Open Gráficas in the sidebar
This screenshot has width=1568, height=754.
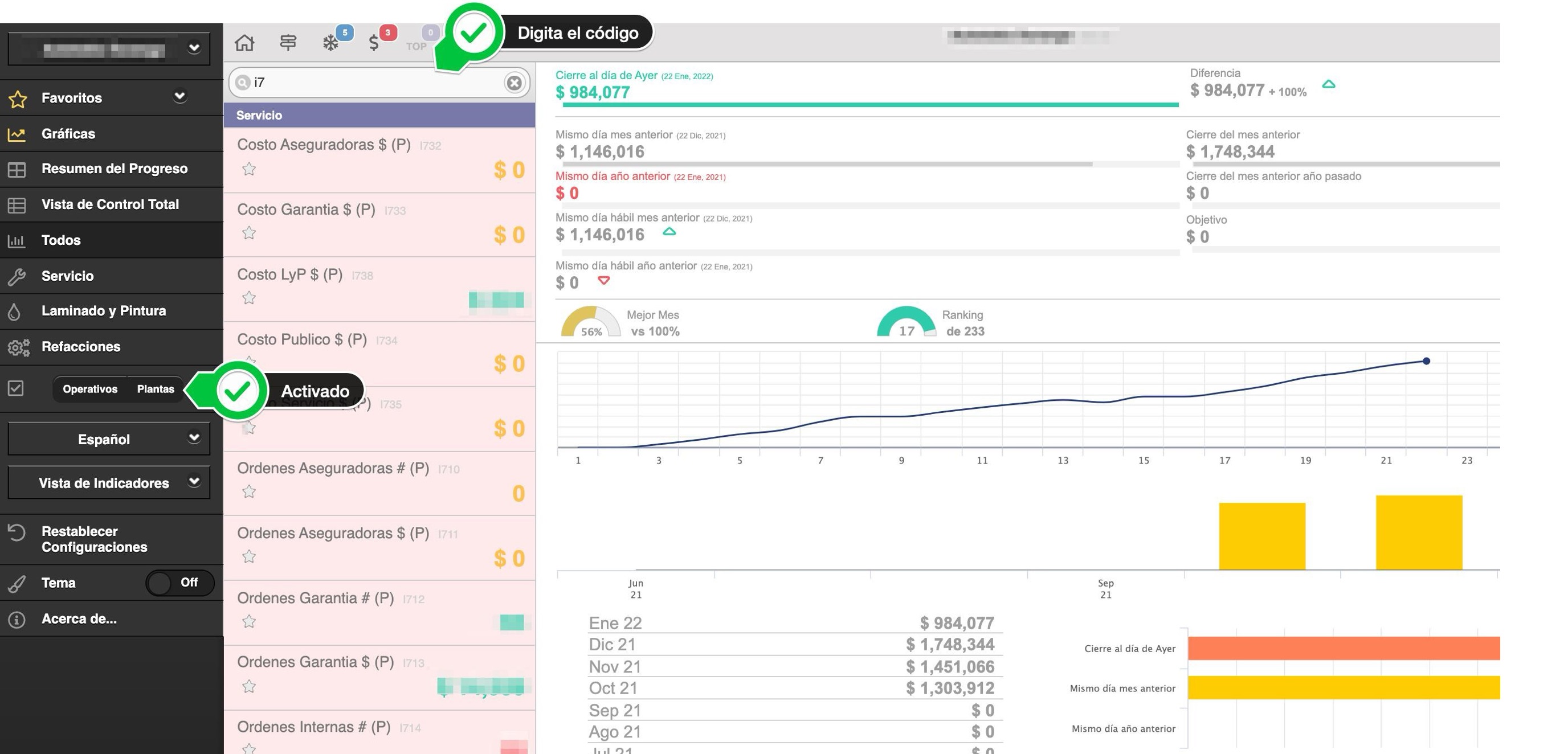(x=112, y=134)
